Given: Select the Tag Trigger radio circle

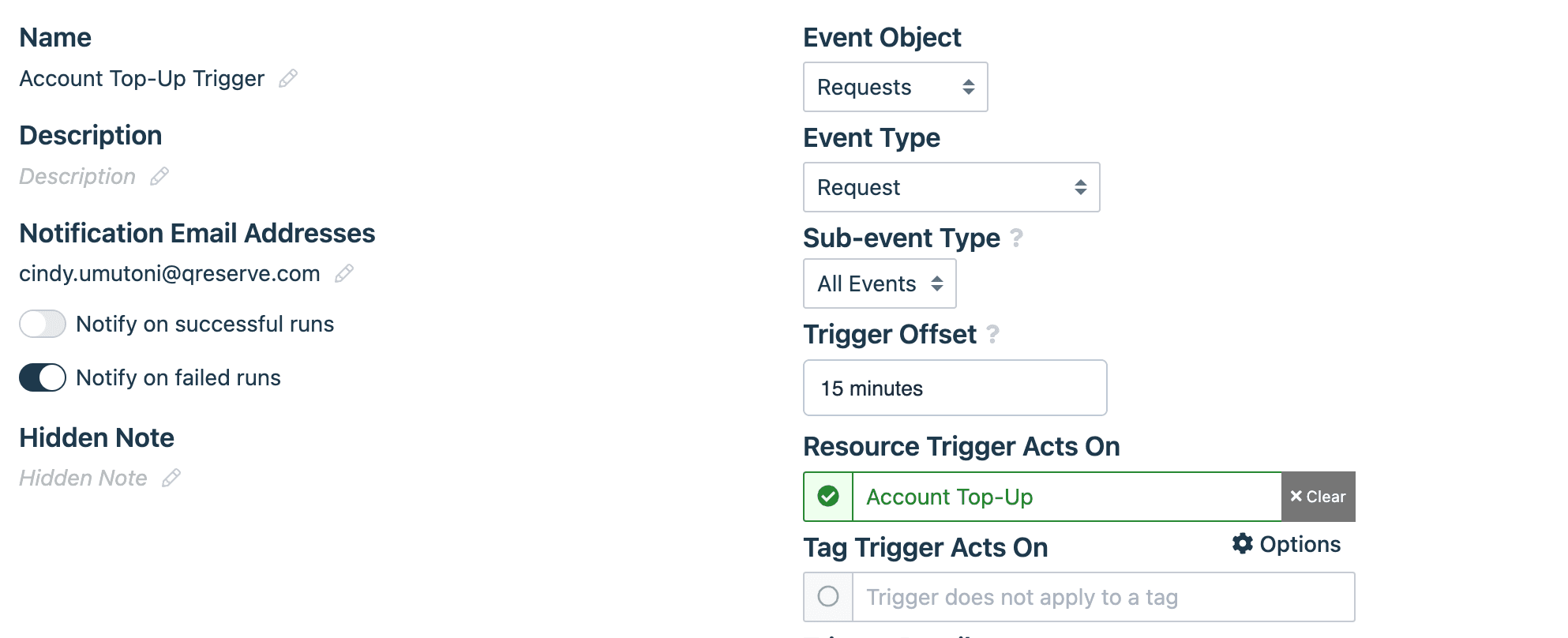Looking at the screenshot, I should point(827,597).
